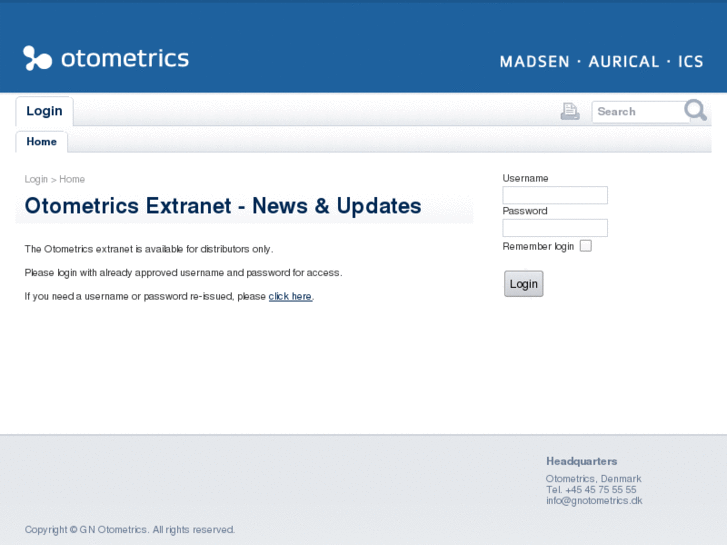Click the Otometrics, Denmark footer text

(x=593, y=479)
